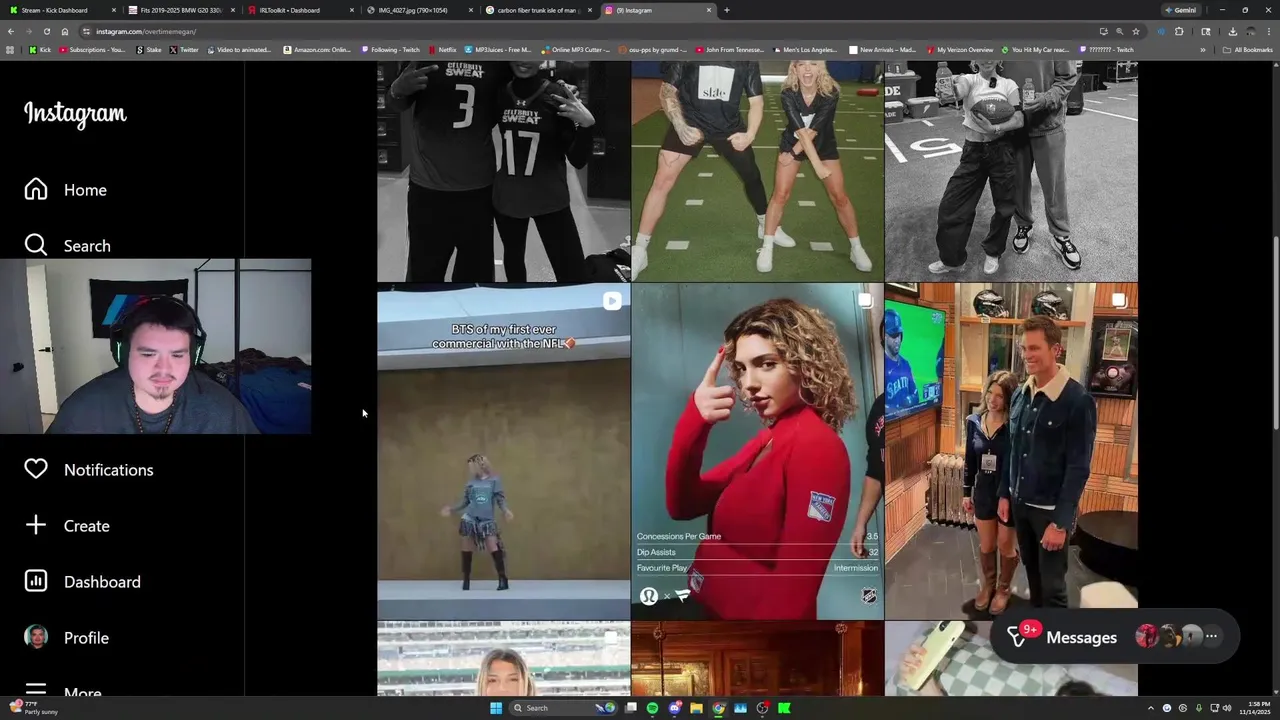Open Discord from the taskbar

[x=674, y=708]
